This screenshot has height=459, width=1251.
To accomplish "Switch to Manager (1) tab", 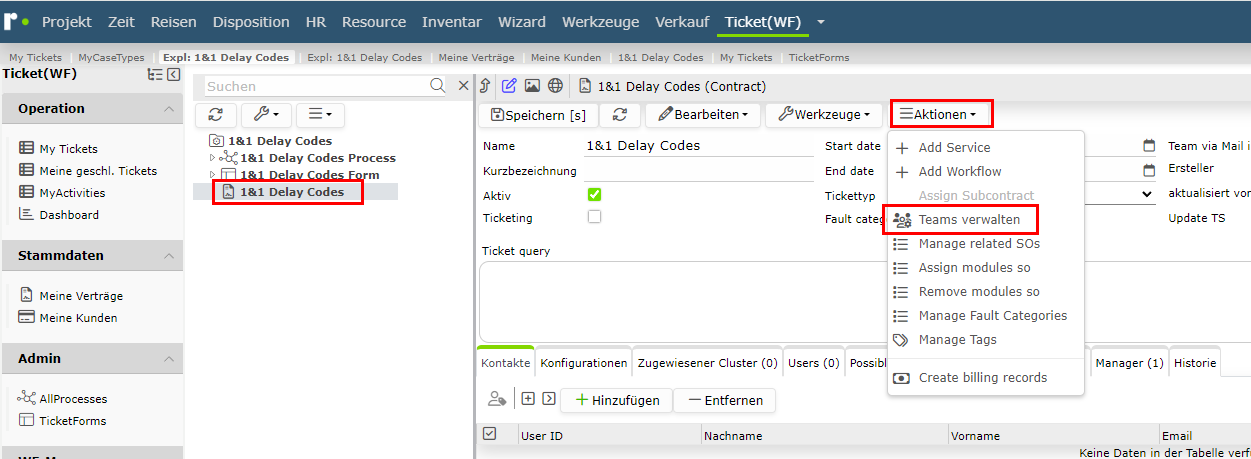I will click(1129, 363).
